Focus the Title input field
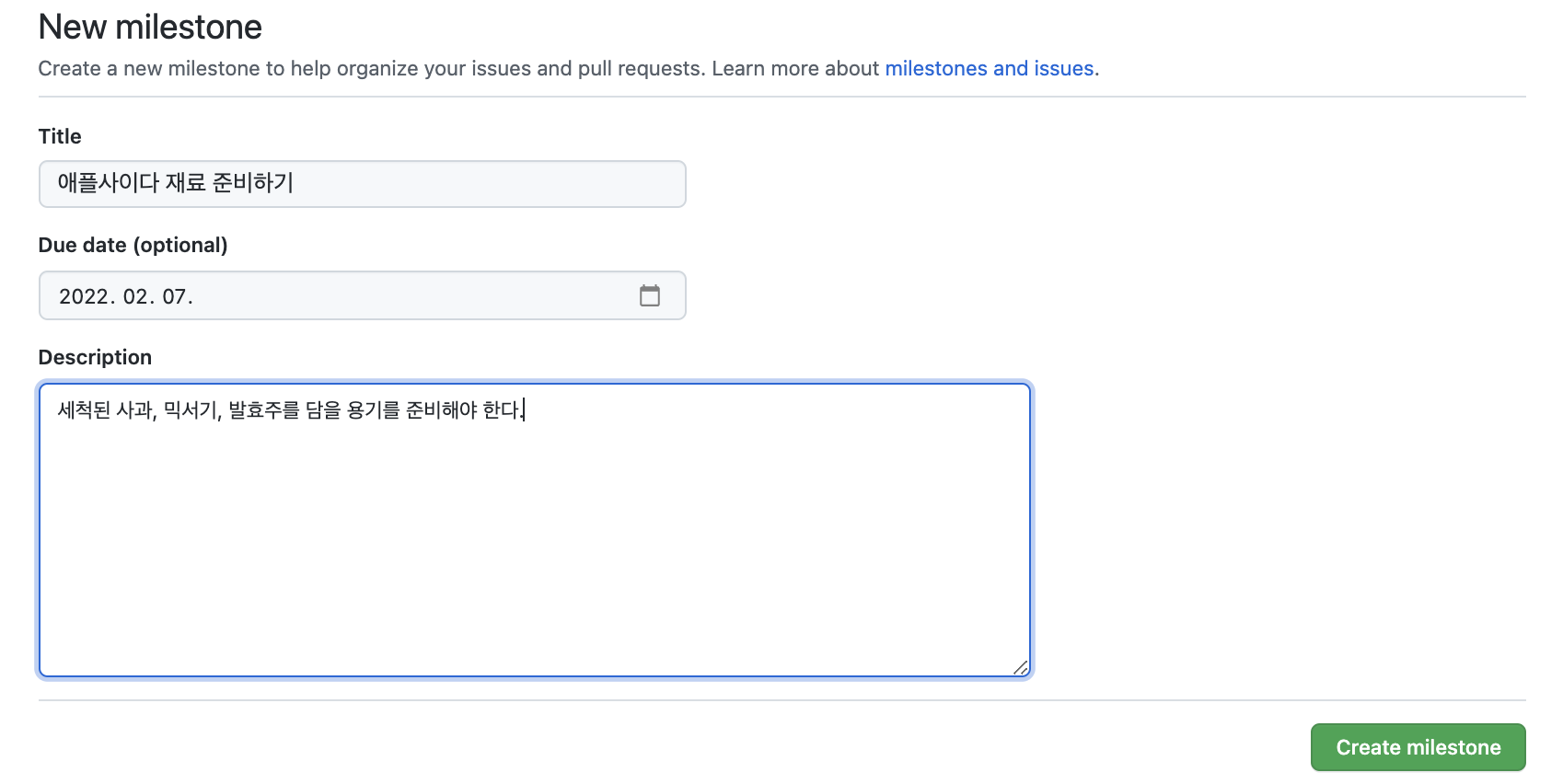 [x=363, y=184]
